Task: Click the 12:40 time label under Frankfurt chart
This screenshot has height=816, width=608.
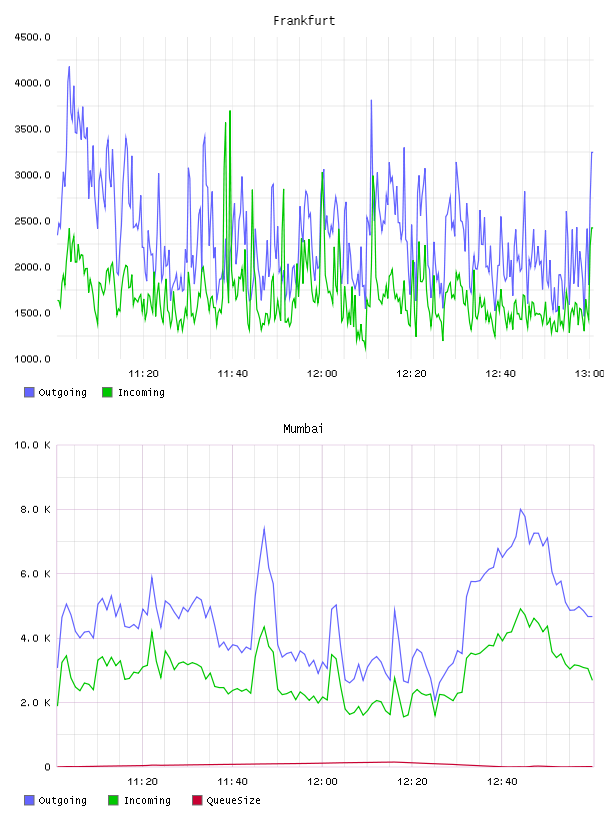Action: 500,374
